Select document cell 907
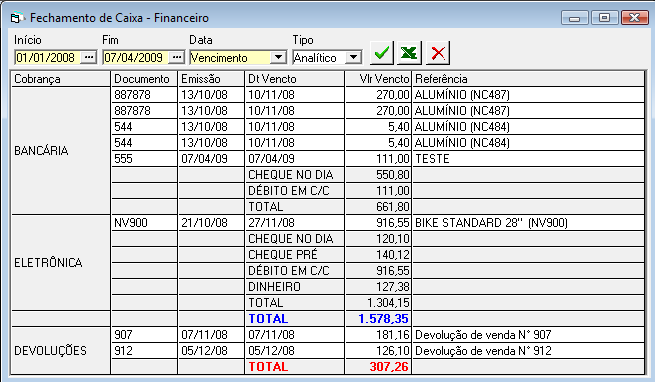655x382 pixels. coord(145,335)
